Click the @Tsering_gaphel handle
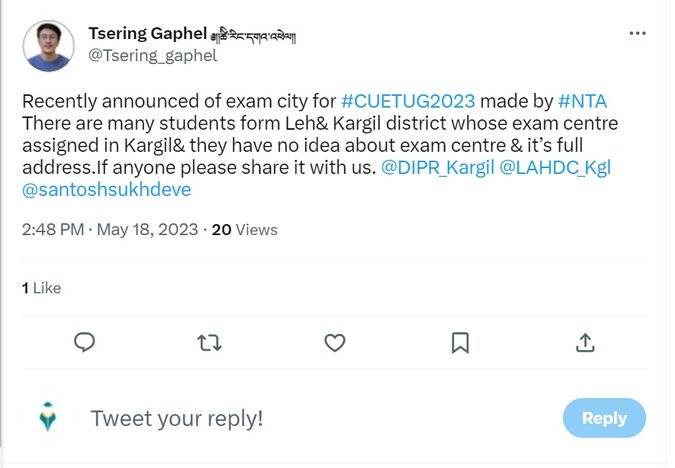Image resolution: width=675 pixels, height=468 pixels. pyautogui.click(x=152, y=56)
